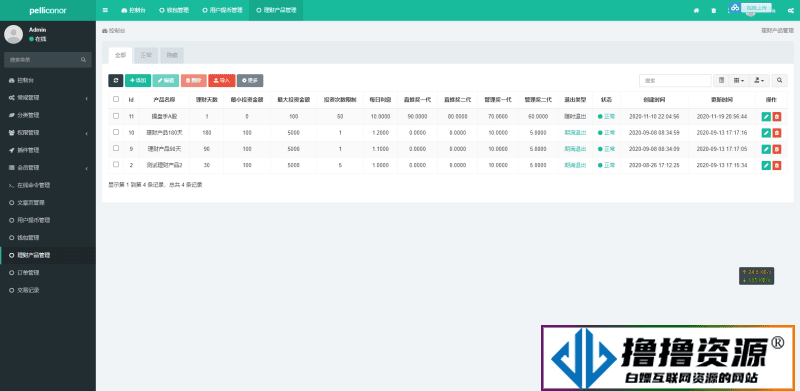Open the export data dropdown
The image size is (800, 391).
tap(759, 81)
